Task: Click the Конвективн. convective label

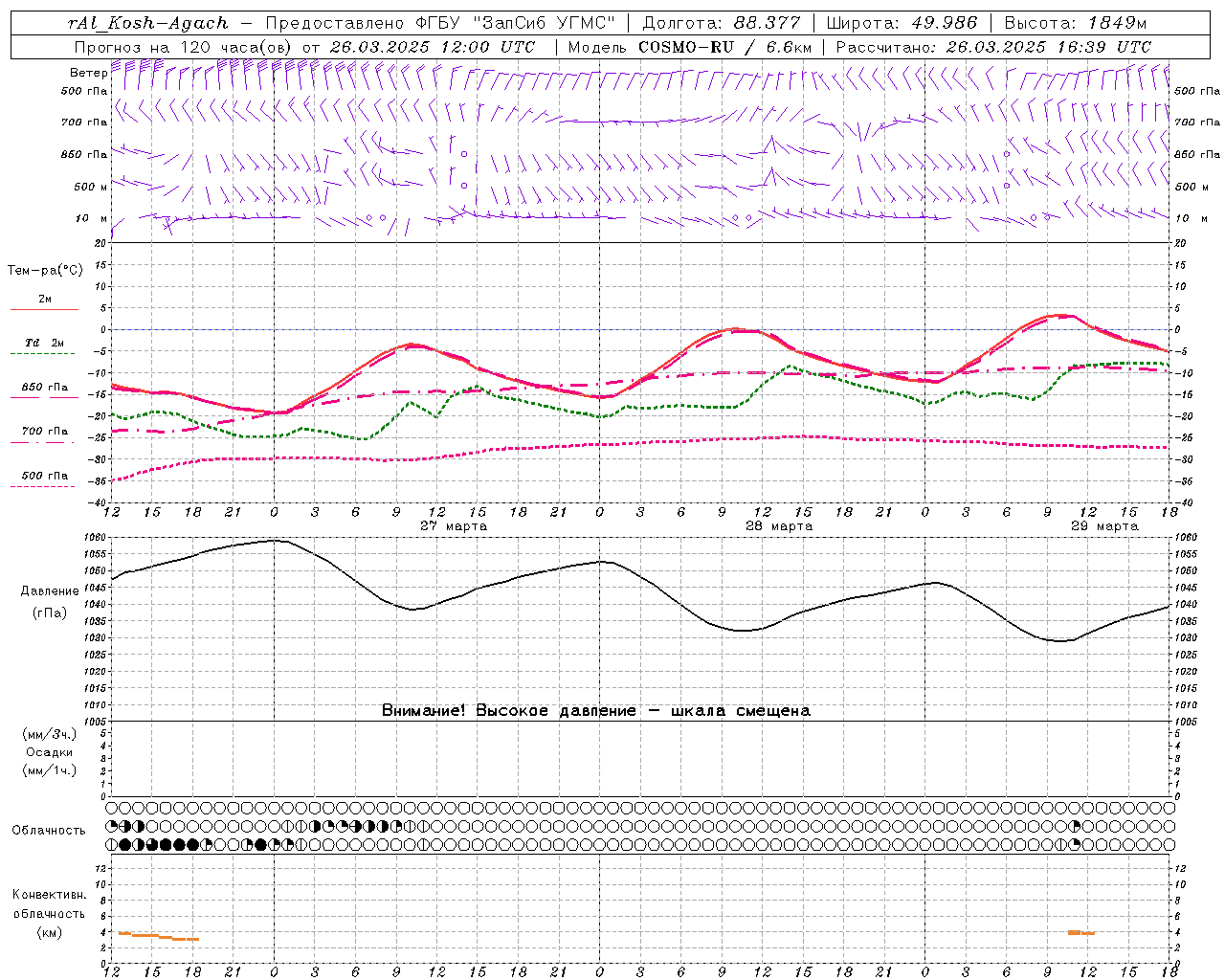Action: [50, 895]
